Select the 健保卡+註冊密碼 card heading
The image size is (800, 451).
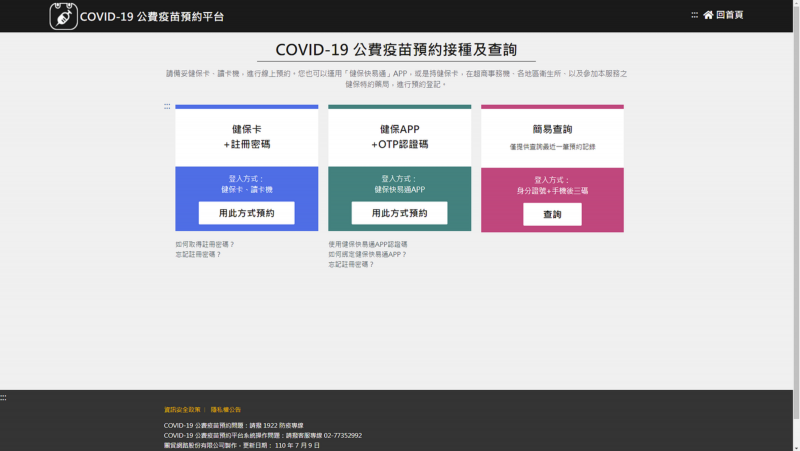(x=246, y=137)
